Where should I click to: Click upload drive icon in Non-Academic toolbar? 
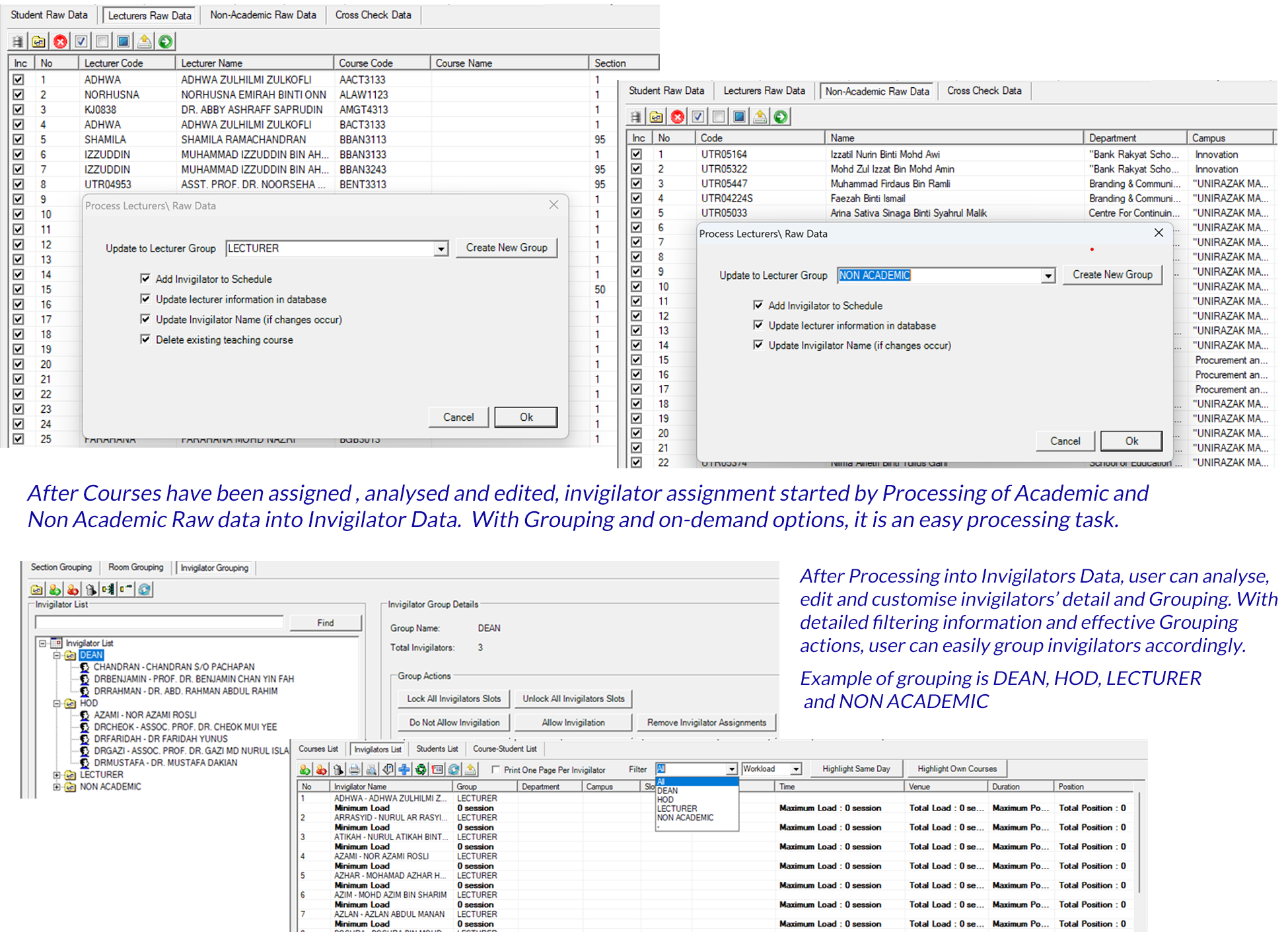(x=760, y=117)
